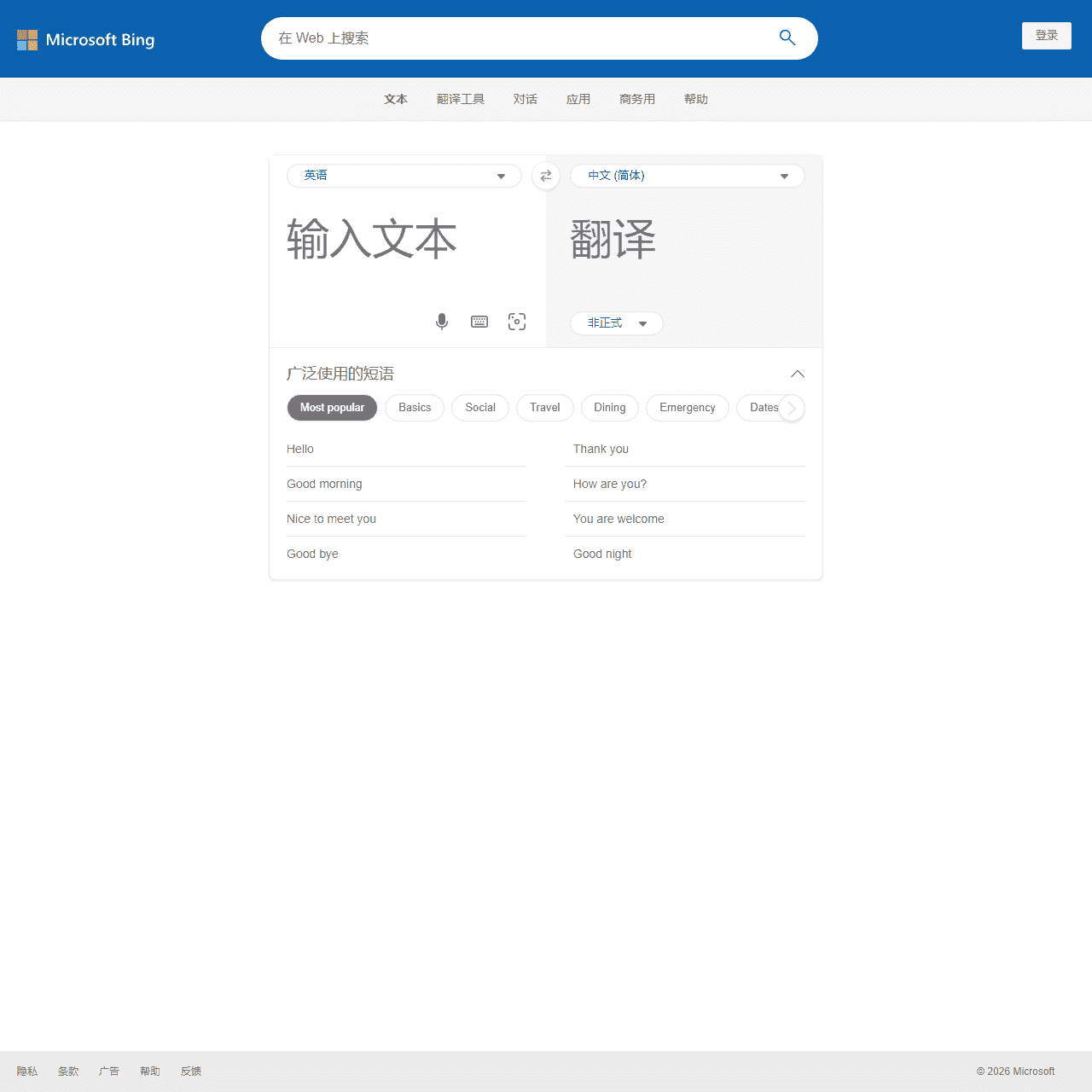Screen dimensions: 1092x1092
Task: Choose the phrase Good bye
Action: pyautogui.click(x=406, y=554)
